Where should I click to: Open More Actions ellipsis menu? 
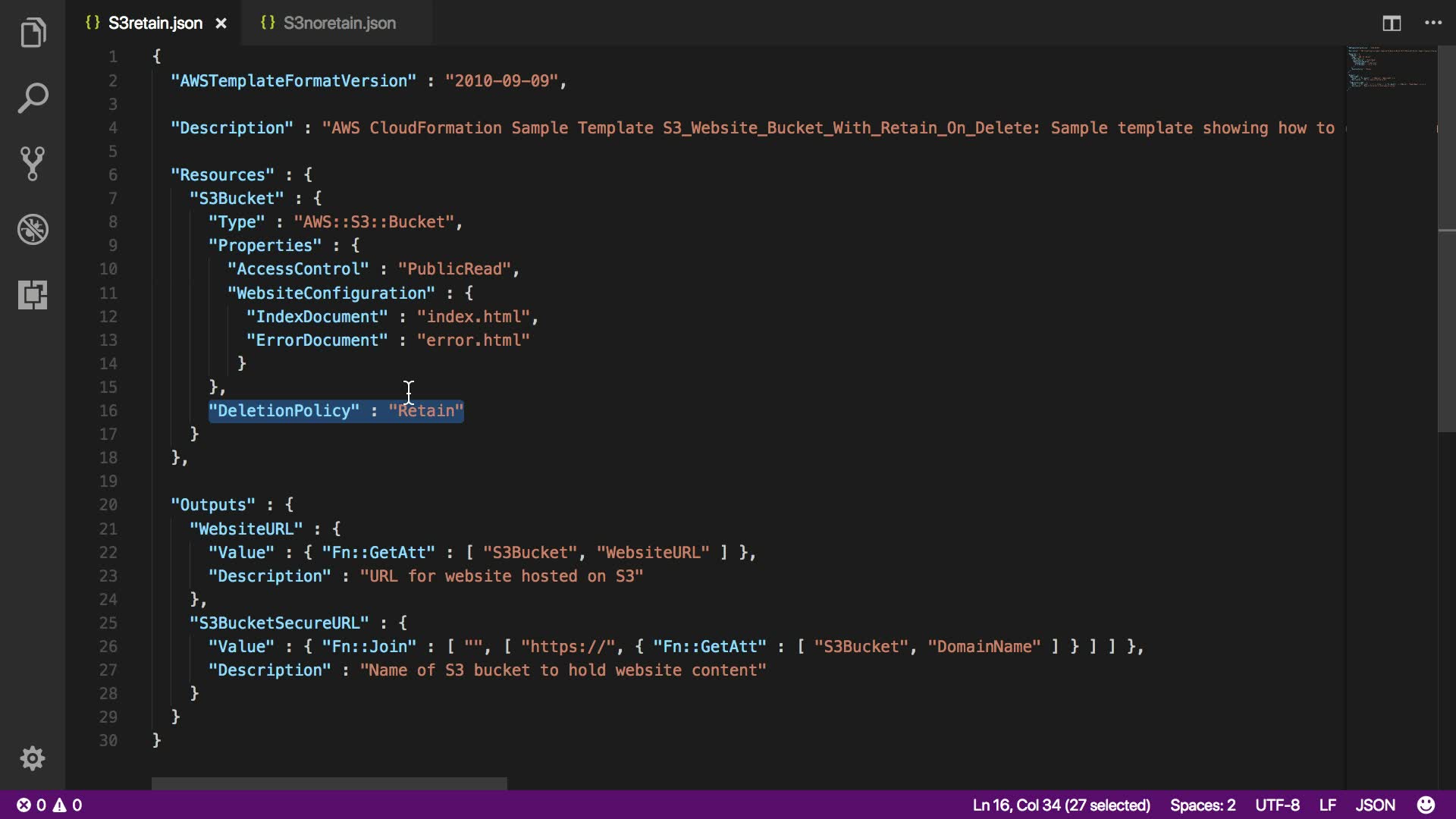point(1433,24)
